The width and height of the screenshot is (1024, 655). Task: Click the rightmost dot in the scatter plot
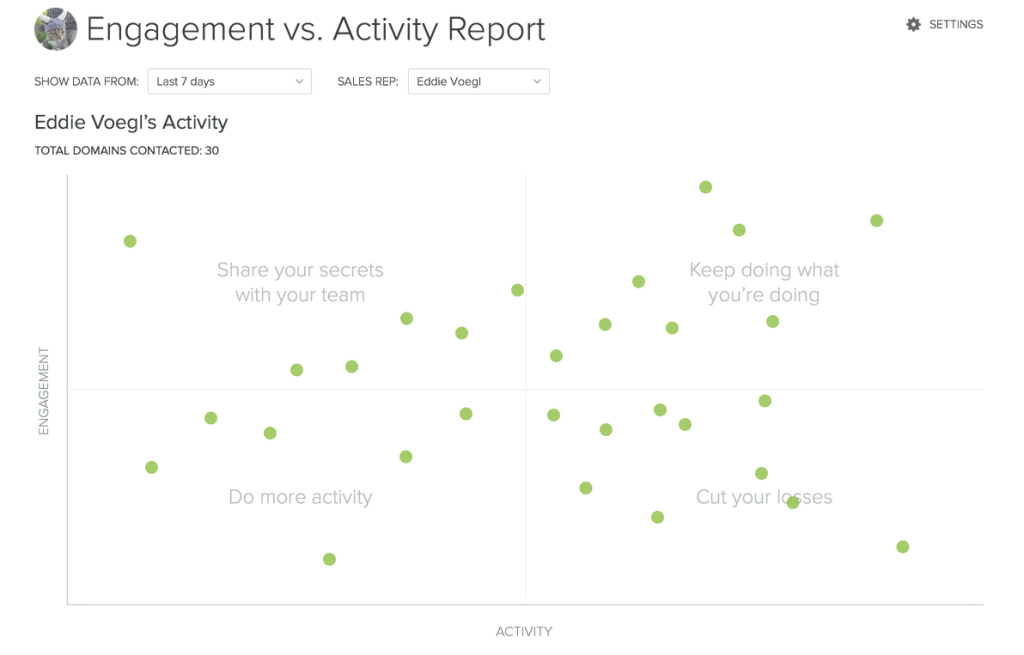pos(903,547)
